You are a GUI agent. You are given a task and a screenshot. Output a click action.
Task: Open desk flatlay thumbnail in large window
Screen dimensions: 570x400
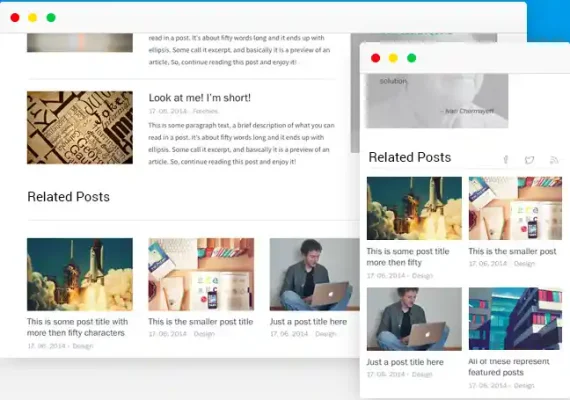tap(201, 274)
